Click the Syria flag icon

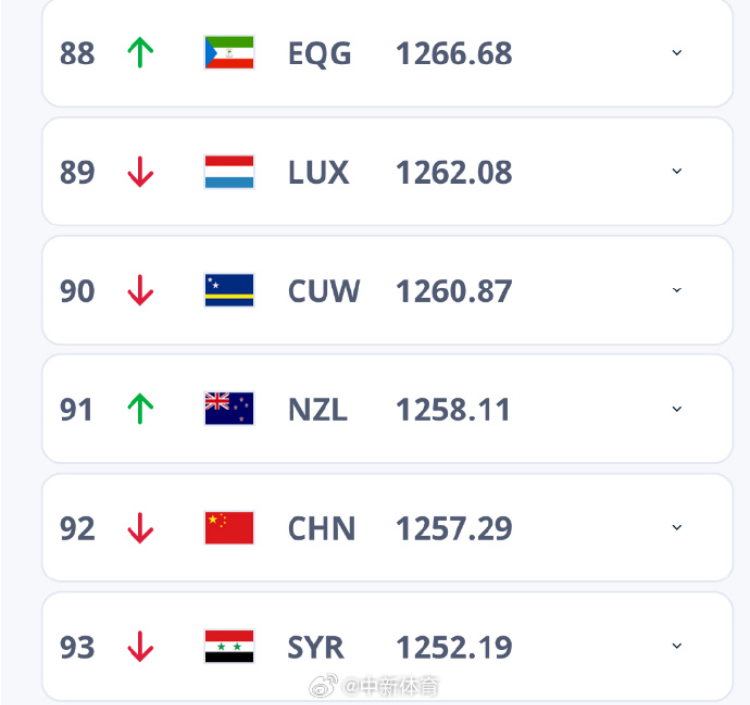click(229, 647)
